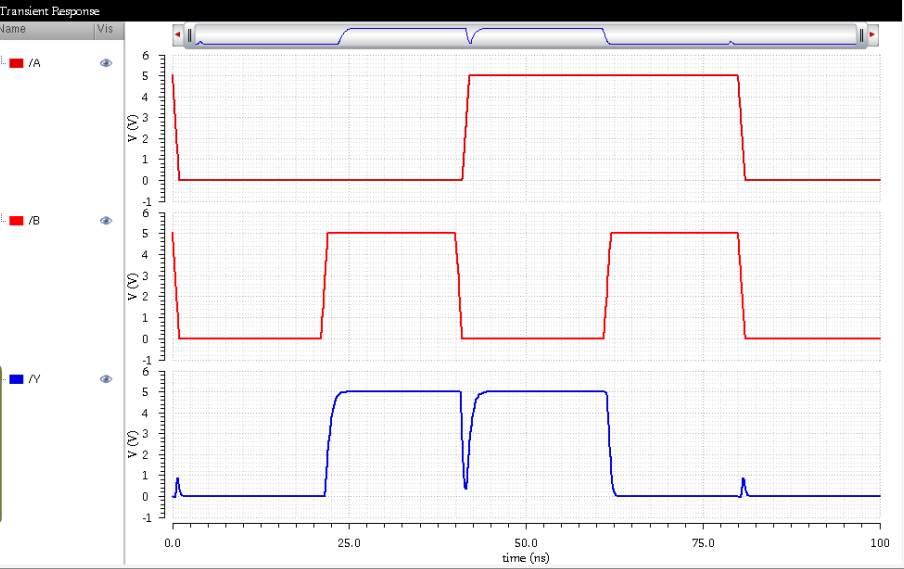The image size is (904, 569).
Task: Select the /A signal name
Action: (35, 63)
